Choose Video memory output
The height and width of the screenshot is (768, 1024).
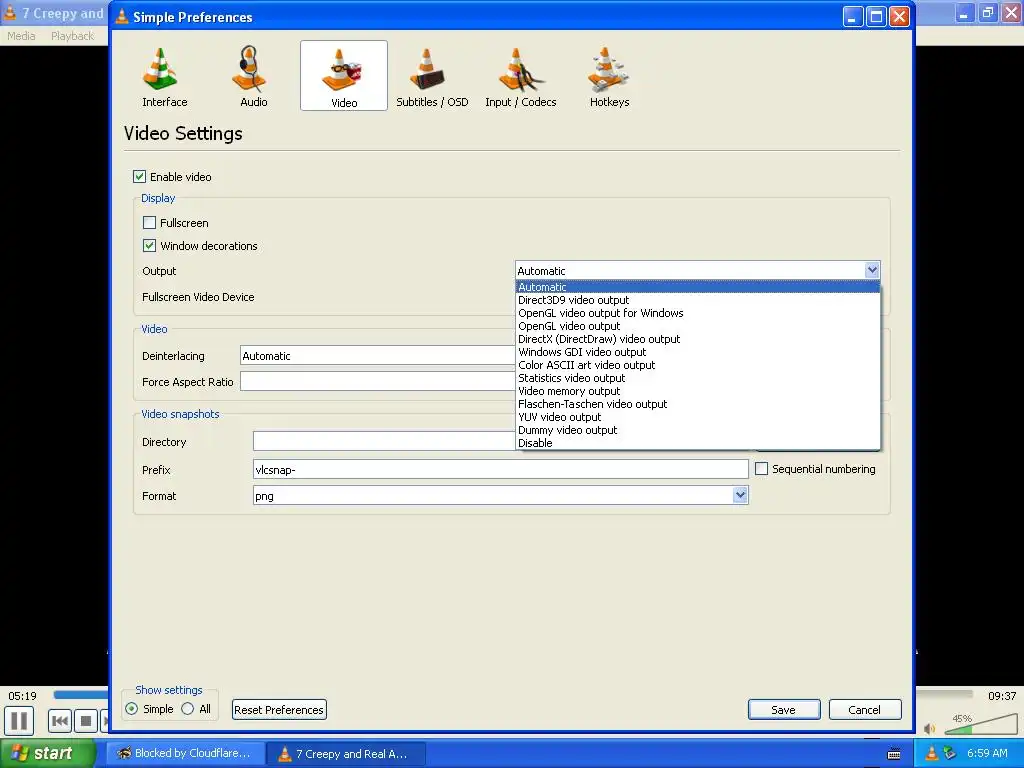(x=697, y=391)
